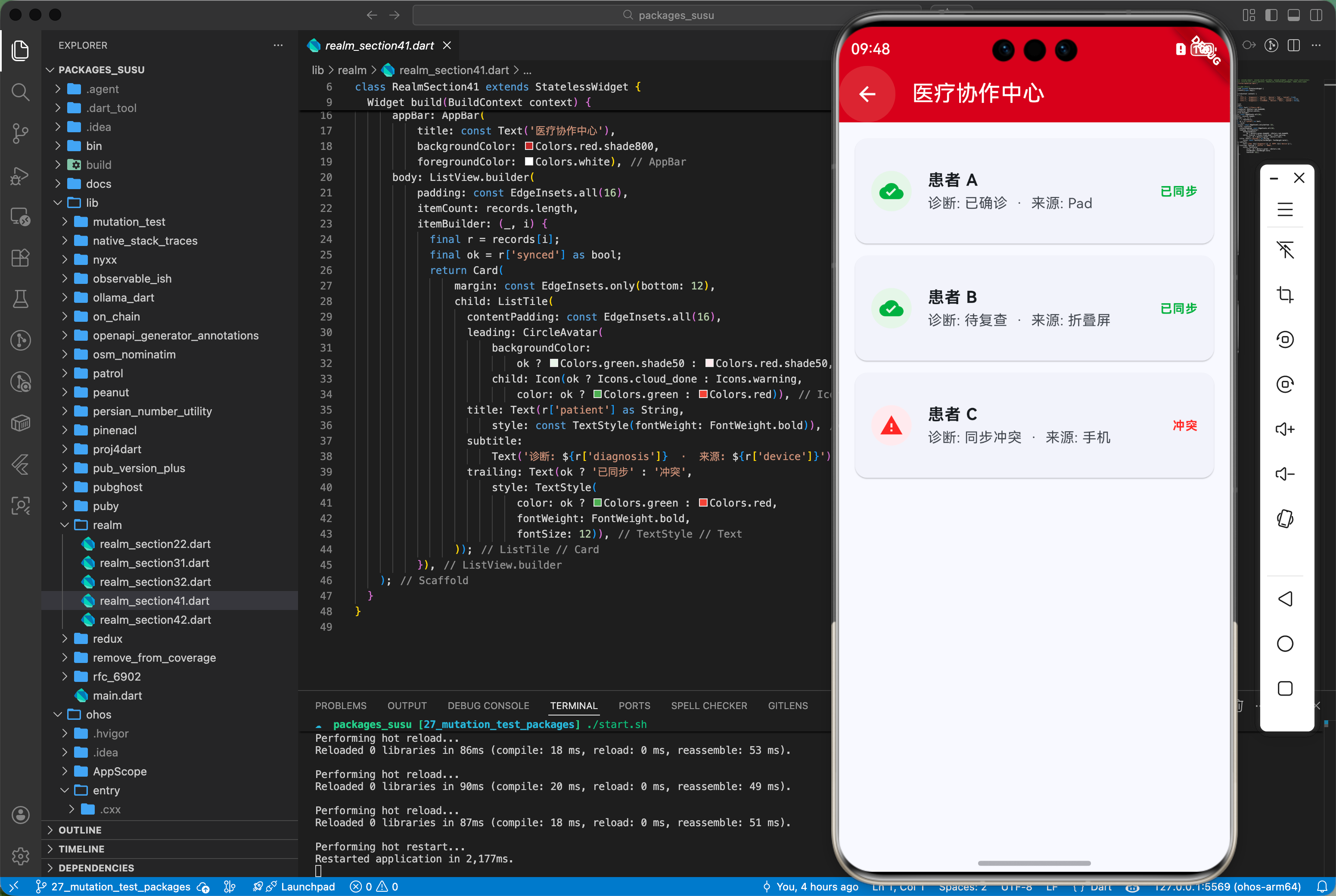Click the Colors.red.shade800 color swatch

coord(529,146)
